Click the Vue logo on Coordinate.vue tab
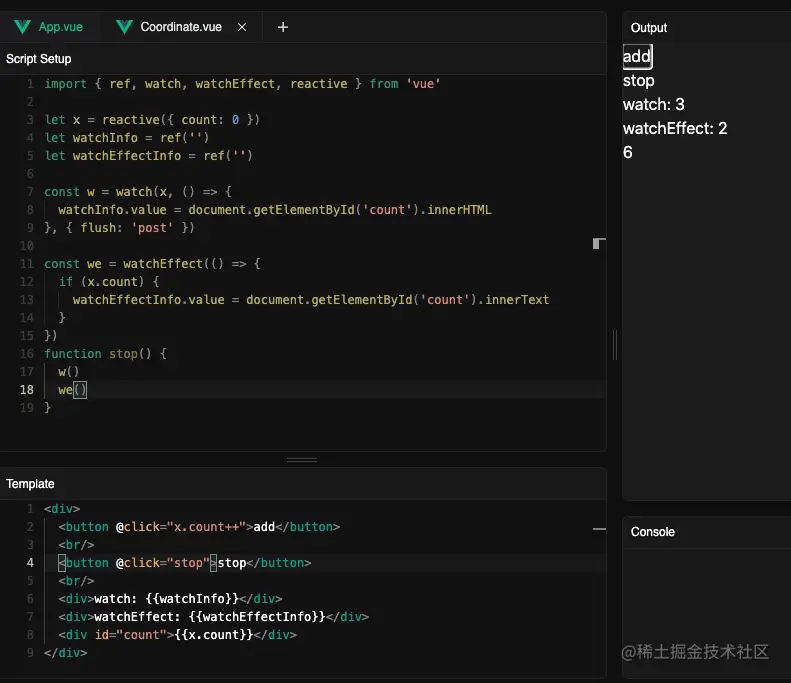This screenshot has height=683, width=791. [125, 27]
